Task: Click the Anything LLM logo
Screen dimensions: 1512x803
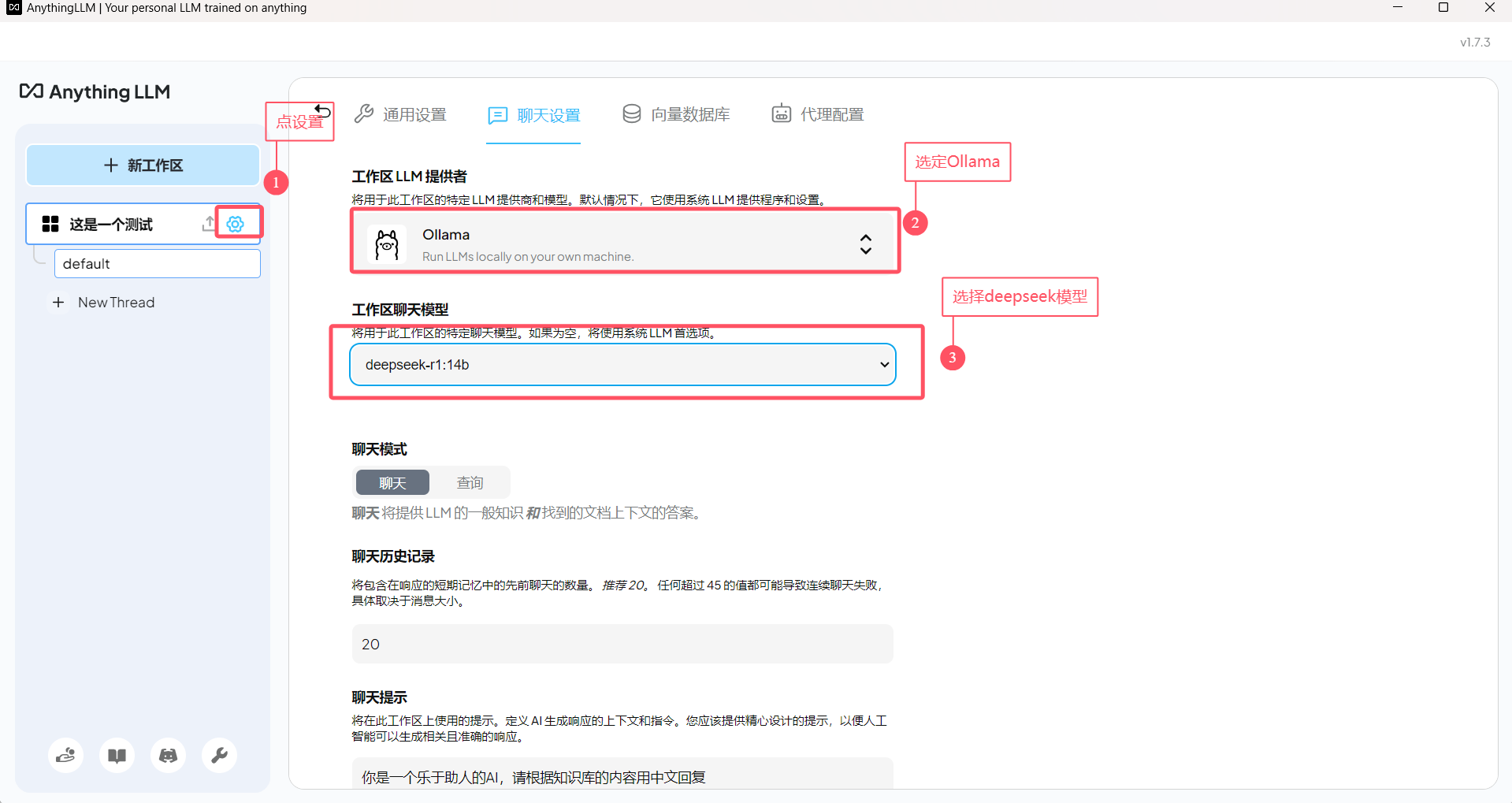Action: pos(95,91)
